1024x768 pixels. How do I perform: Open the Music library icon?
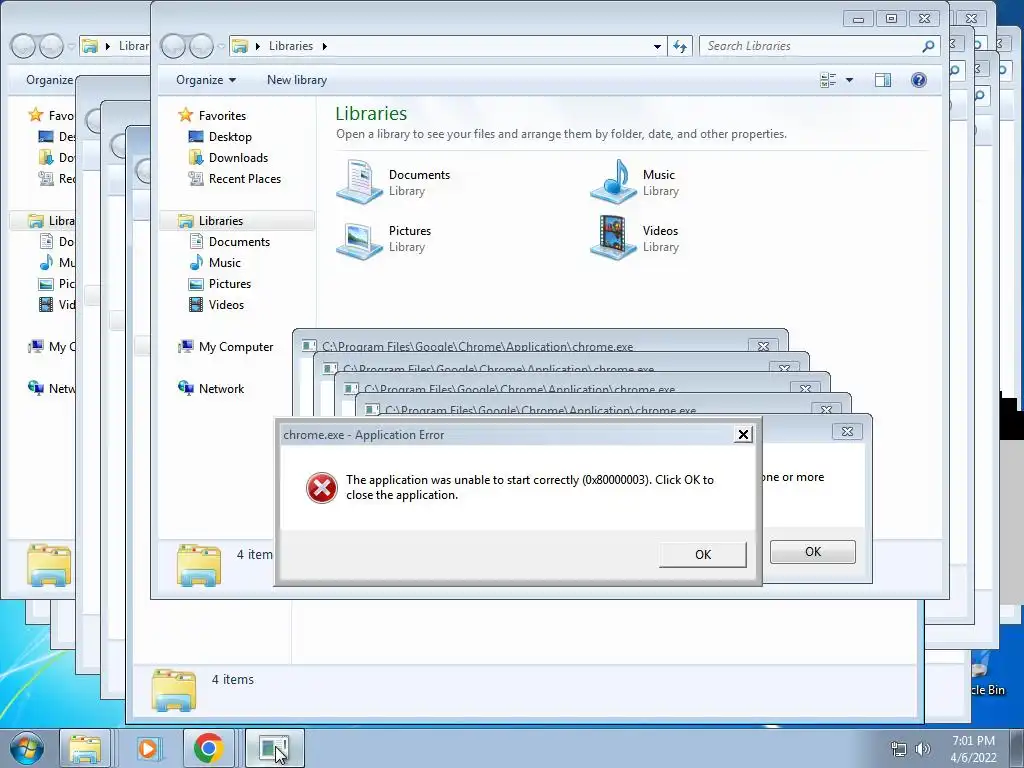pos(613,182)
